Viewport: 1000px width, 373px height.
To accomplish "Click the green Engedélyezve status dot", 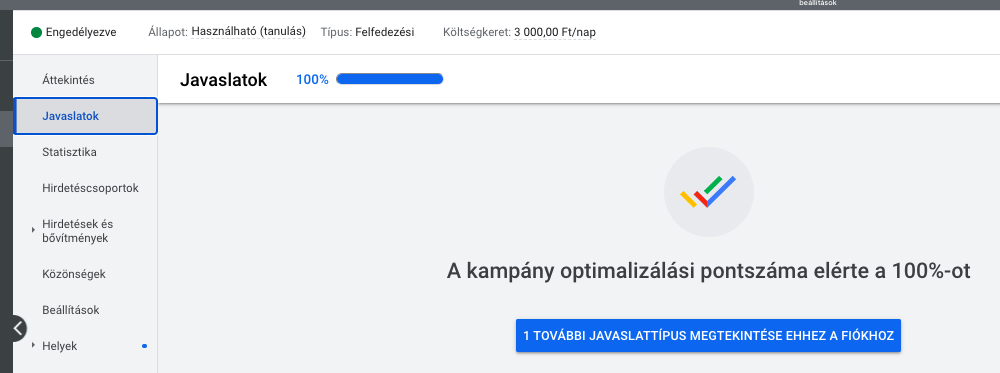I will [x=36, y=32].
